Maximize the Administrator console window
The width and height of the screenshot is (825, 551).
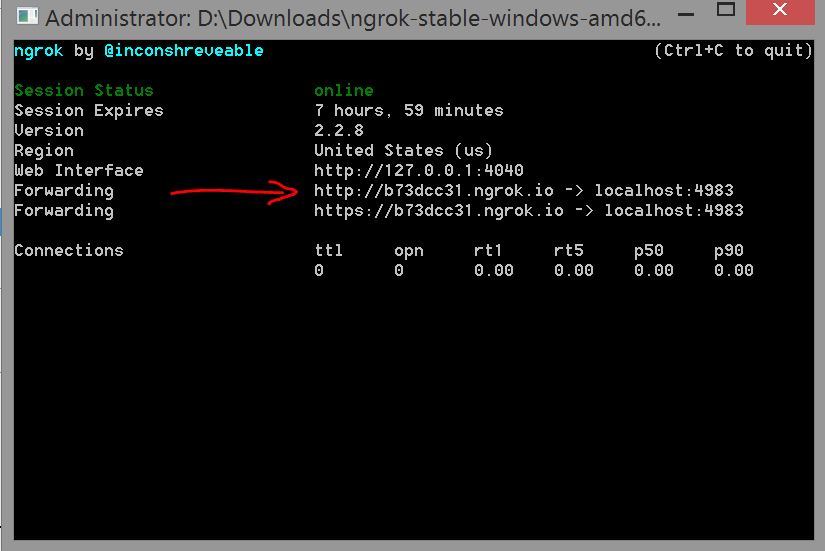click(726, 9)
